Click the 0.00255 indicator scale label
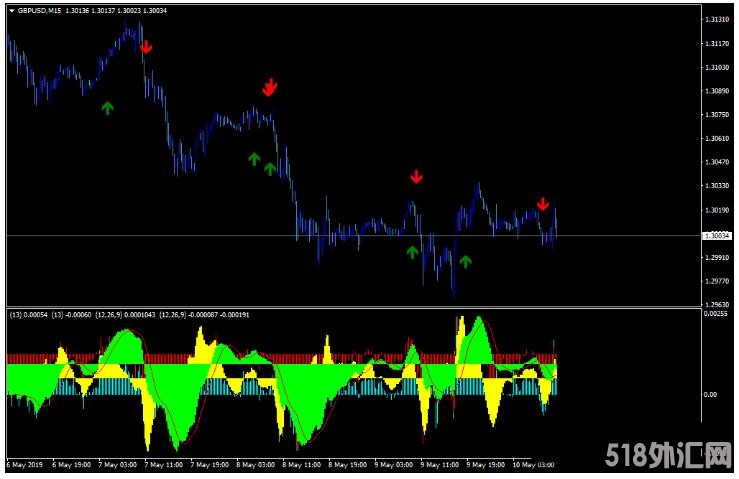 pos(715,314)
